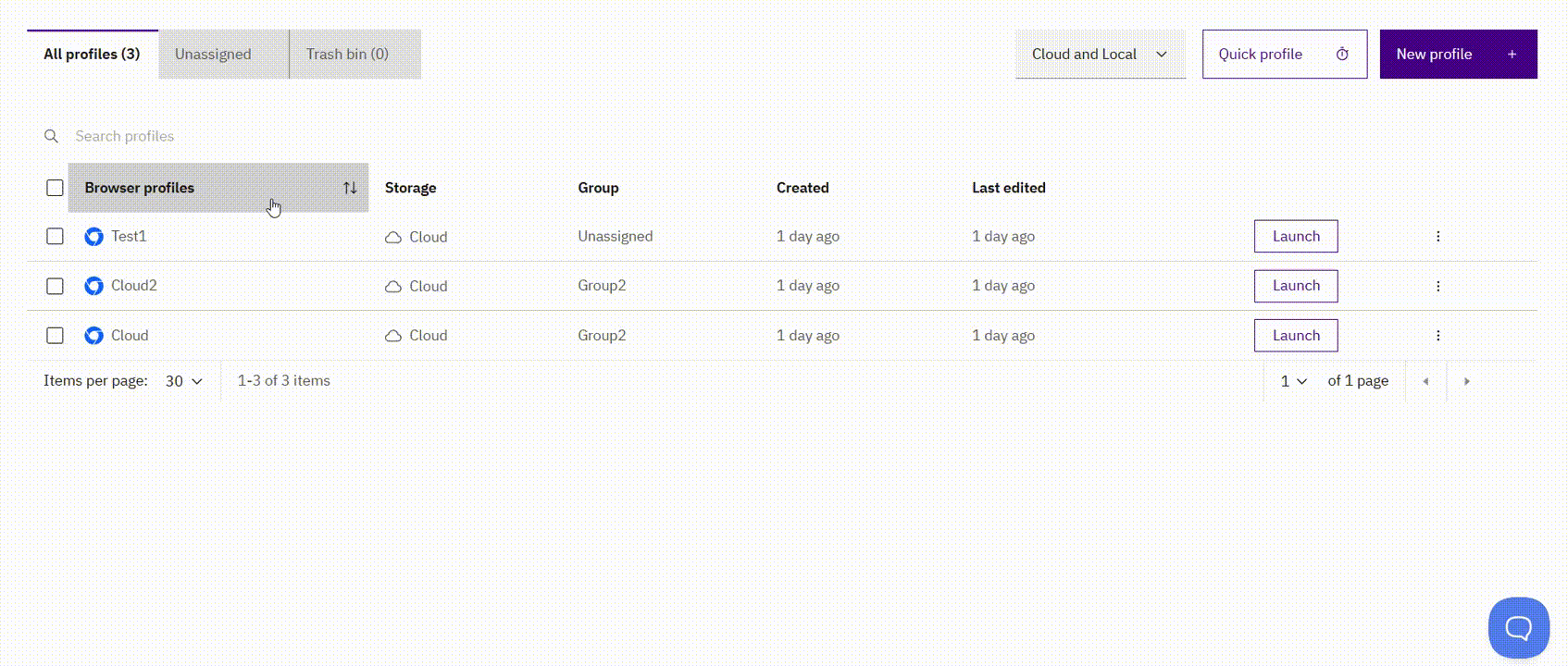
Task: Click the stopwatch icon in Quick profile
Action: 1342,55
